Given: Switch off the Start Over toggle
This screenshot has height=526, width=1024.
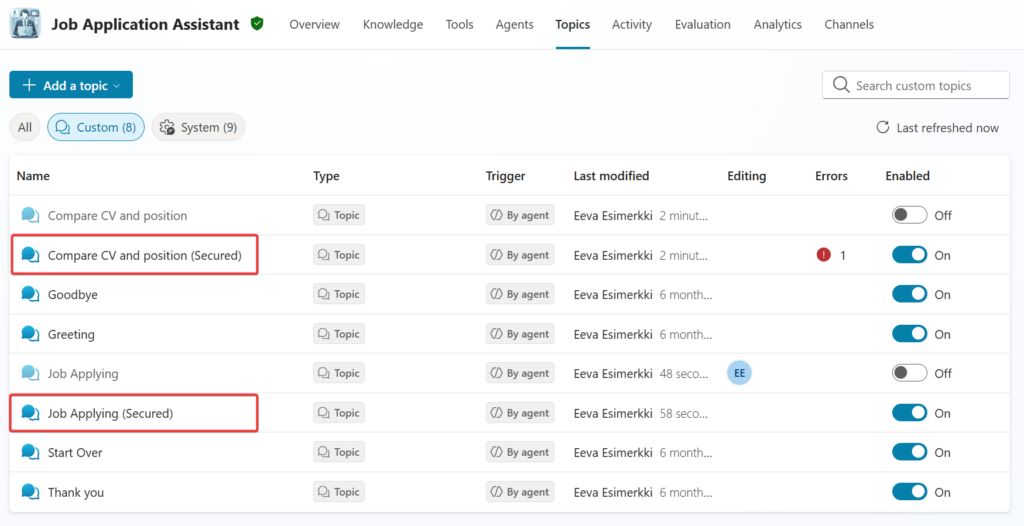Looking at the screenshot, I should (x=910, y=452).
